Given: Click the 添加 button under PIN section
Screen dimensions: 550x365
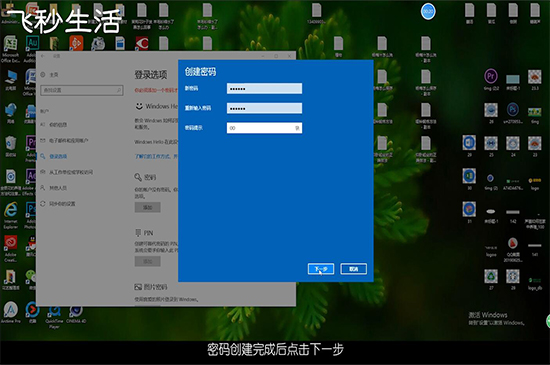Looking at the screenshot, I should coord(147,261).
